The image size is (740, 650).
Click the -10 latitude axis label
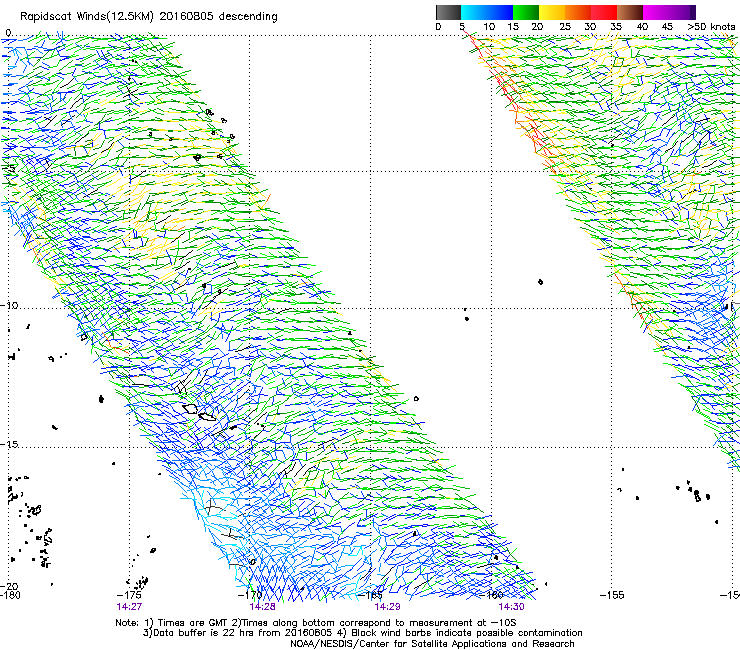click(9, 305)
